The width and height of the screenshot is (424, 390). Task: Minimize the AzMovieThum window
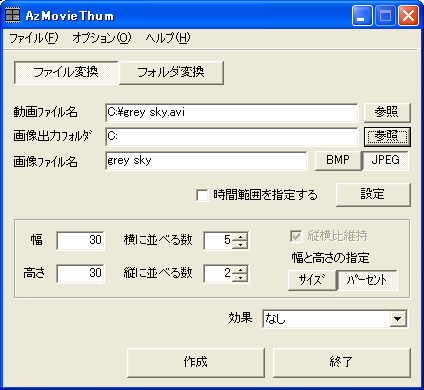[362, 16]
